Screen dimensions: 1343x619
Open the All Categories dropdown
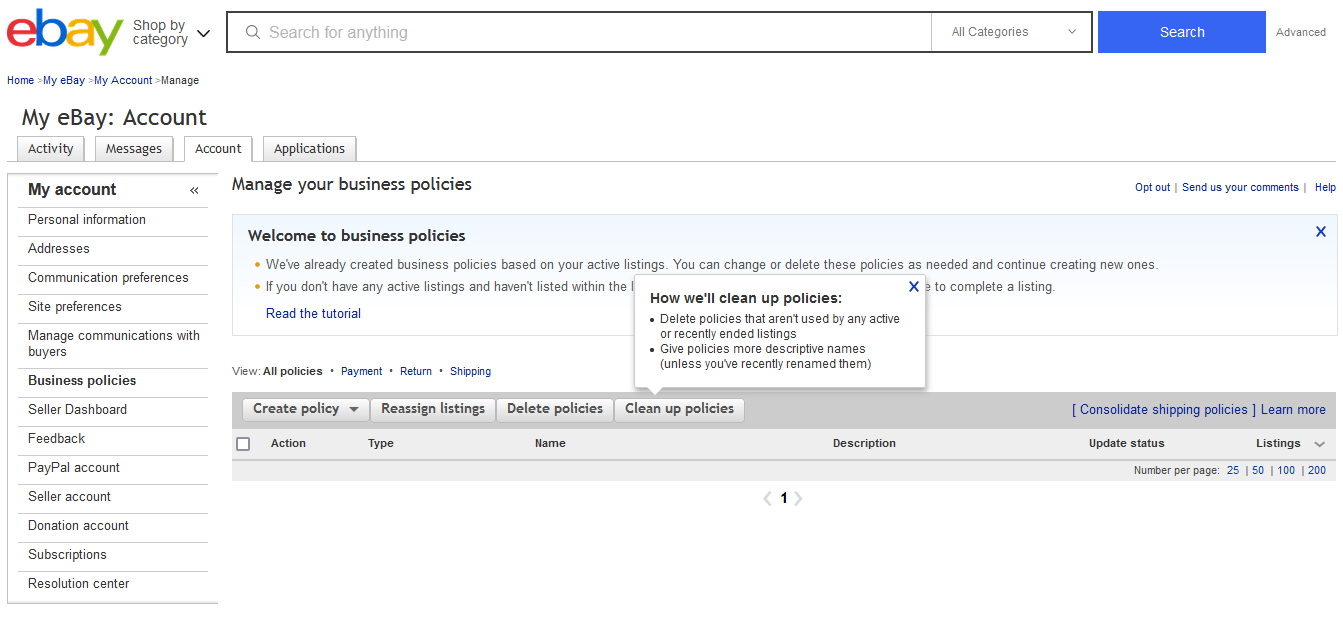pyautogui.click(x=1012, y=32)
